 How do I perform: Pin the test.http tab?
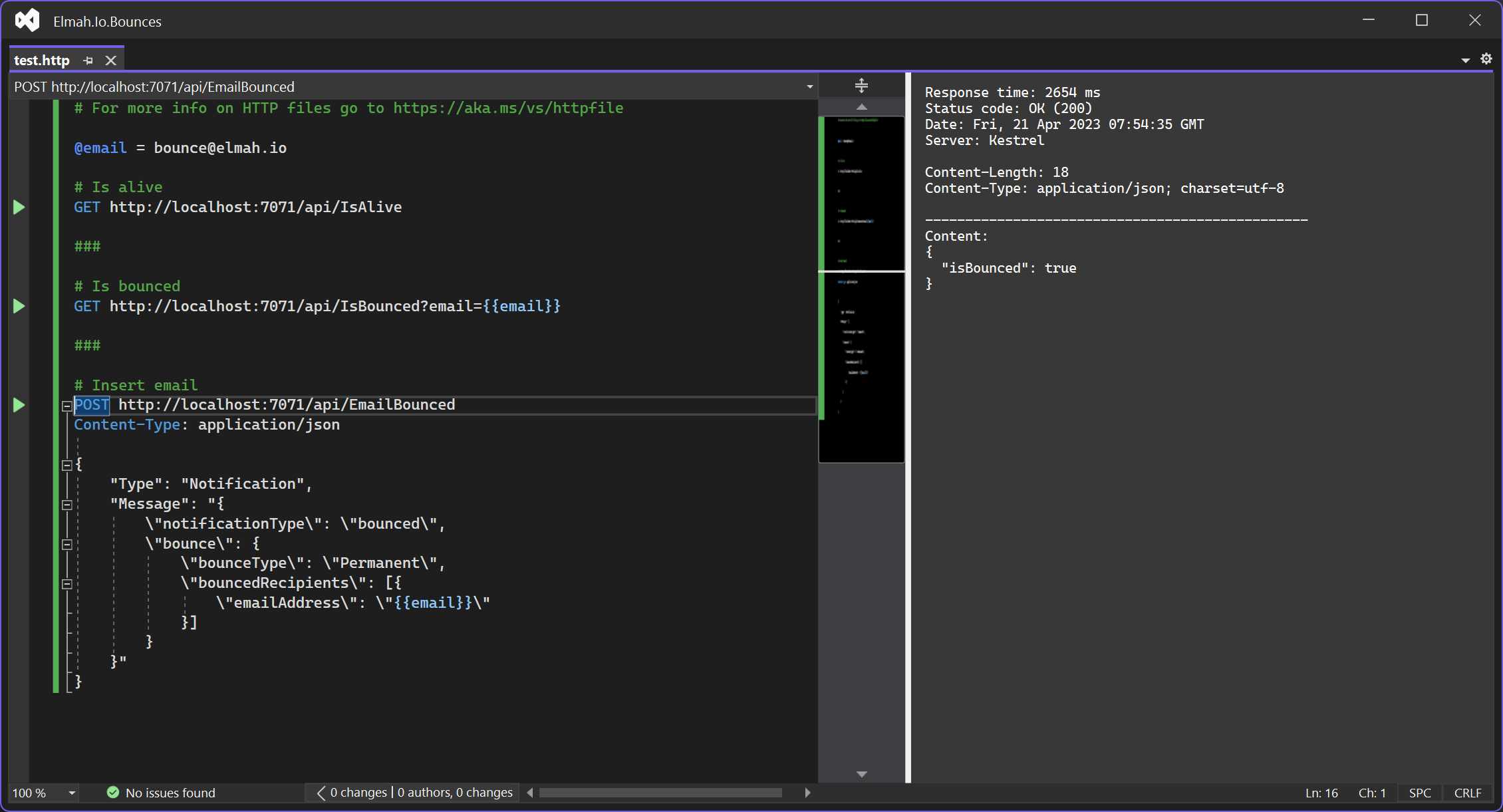pos(88,61)
